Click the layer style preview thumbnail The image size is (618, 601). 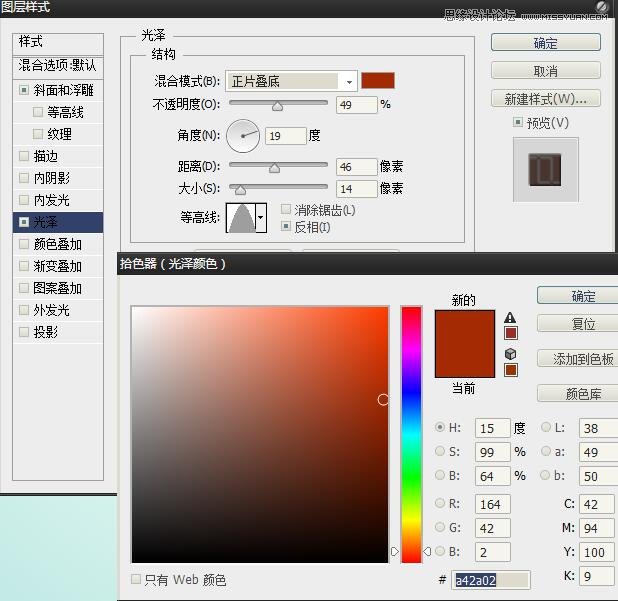(x=545, y=169)
